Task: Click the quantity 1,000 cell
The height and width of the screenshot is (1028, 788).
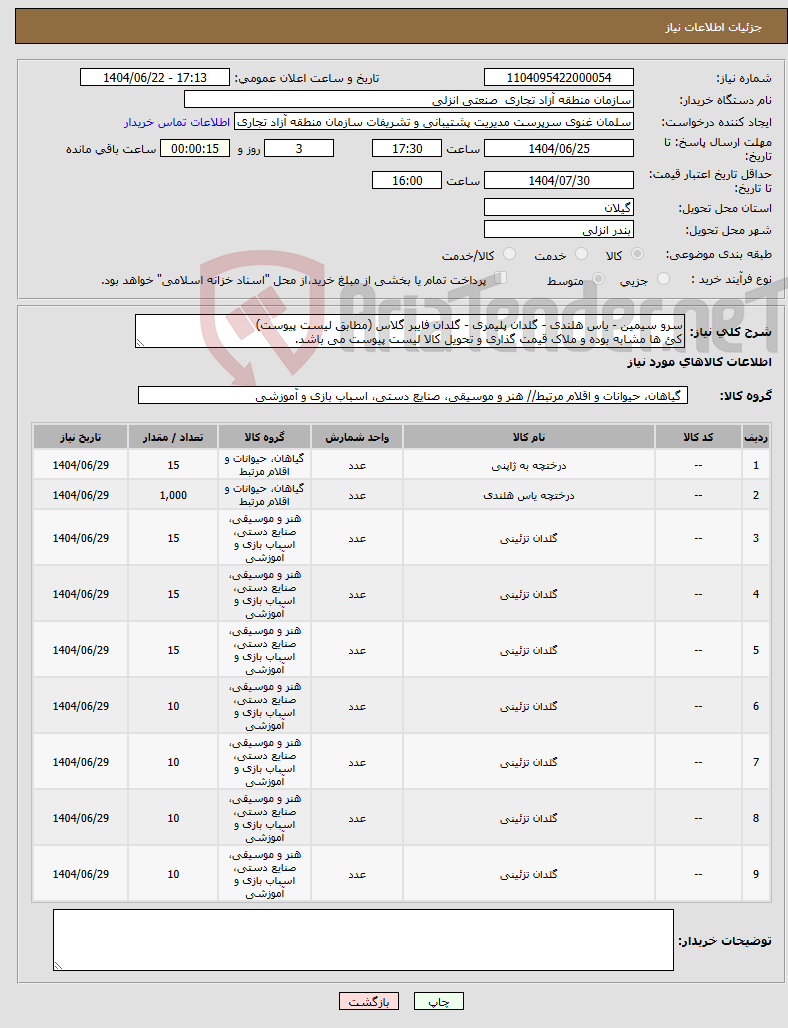Action: [173, 496]
